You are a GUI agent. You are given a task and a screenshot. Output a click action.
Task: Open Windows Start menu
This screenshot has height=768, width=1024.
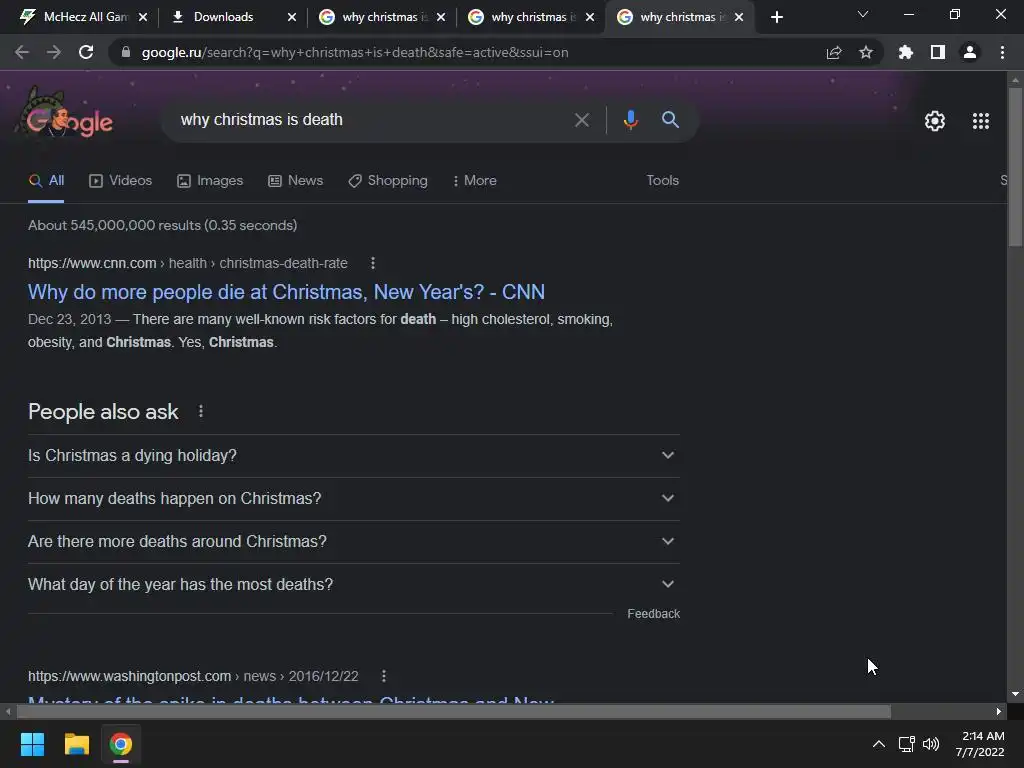click(x=32, y=744)
